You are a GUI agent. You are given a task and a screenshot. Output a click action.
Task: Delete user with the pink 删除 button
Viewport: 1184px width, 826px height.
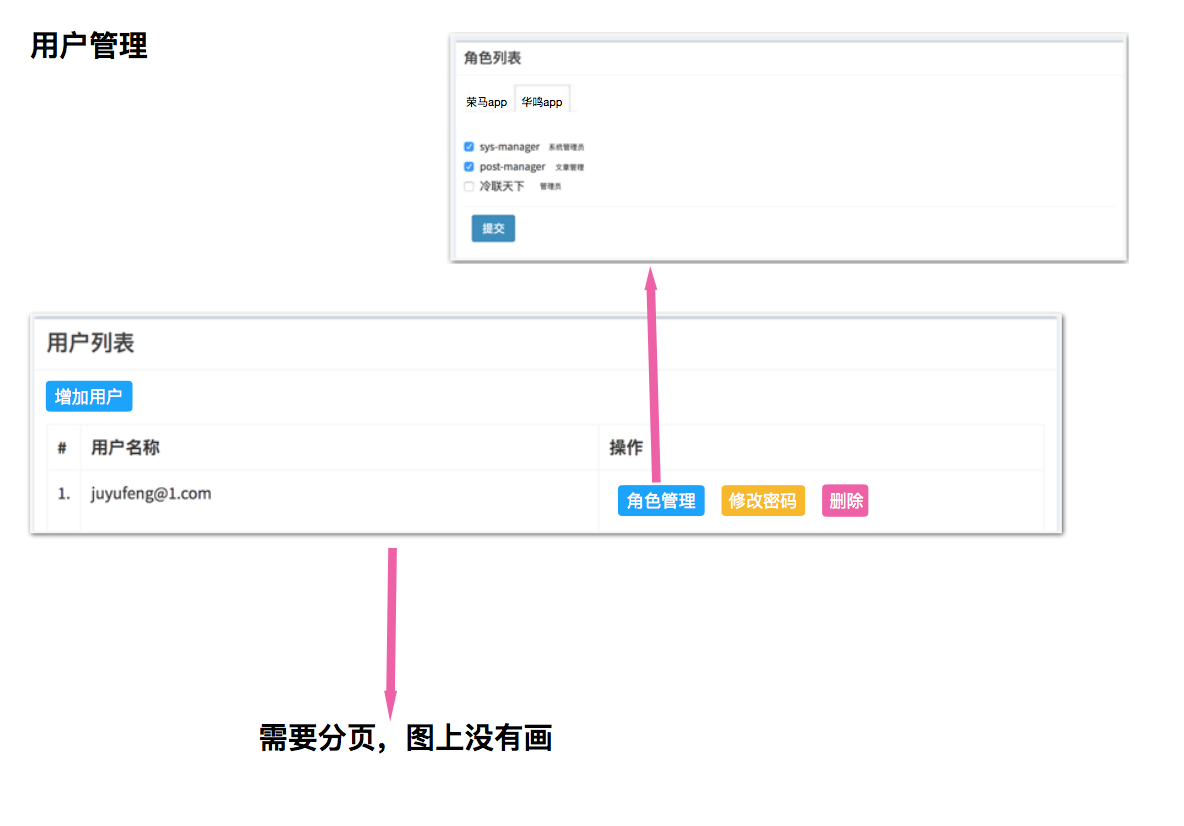[845, 501]
